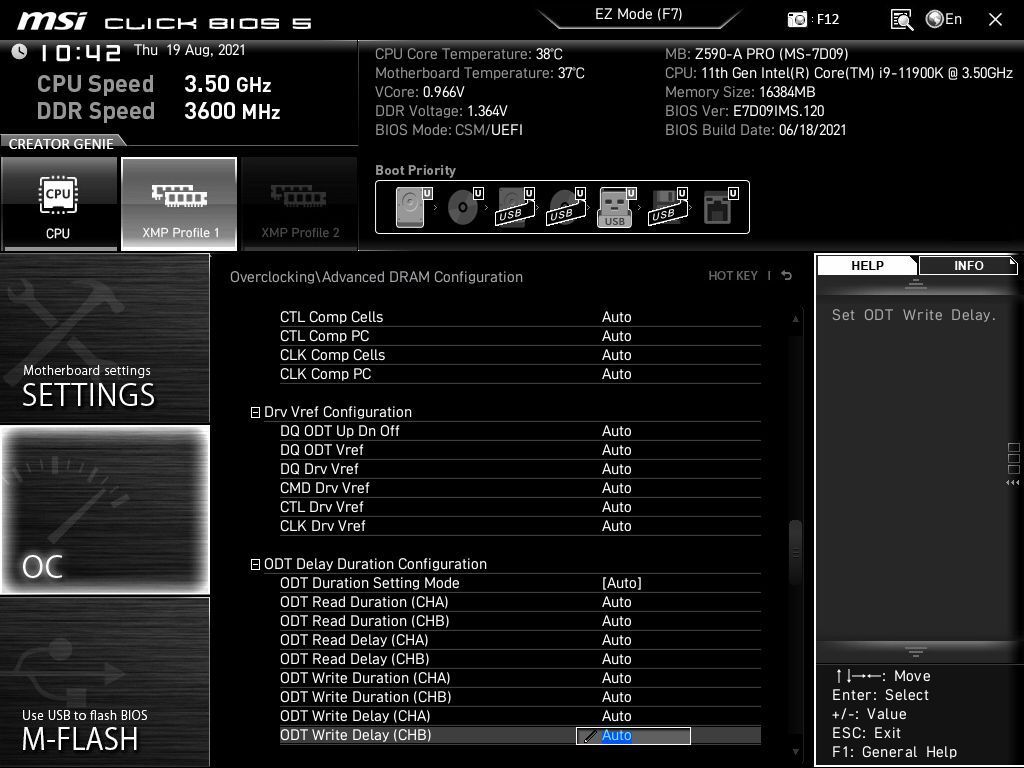Collapse the ODT Delay Duration Configuration group

coord(255,565)
